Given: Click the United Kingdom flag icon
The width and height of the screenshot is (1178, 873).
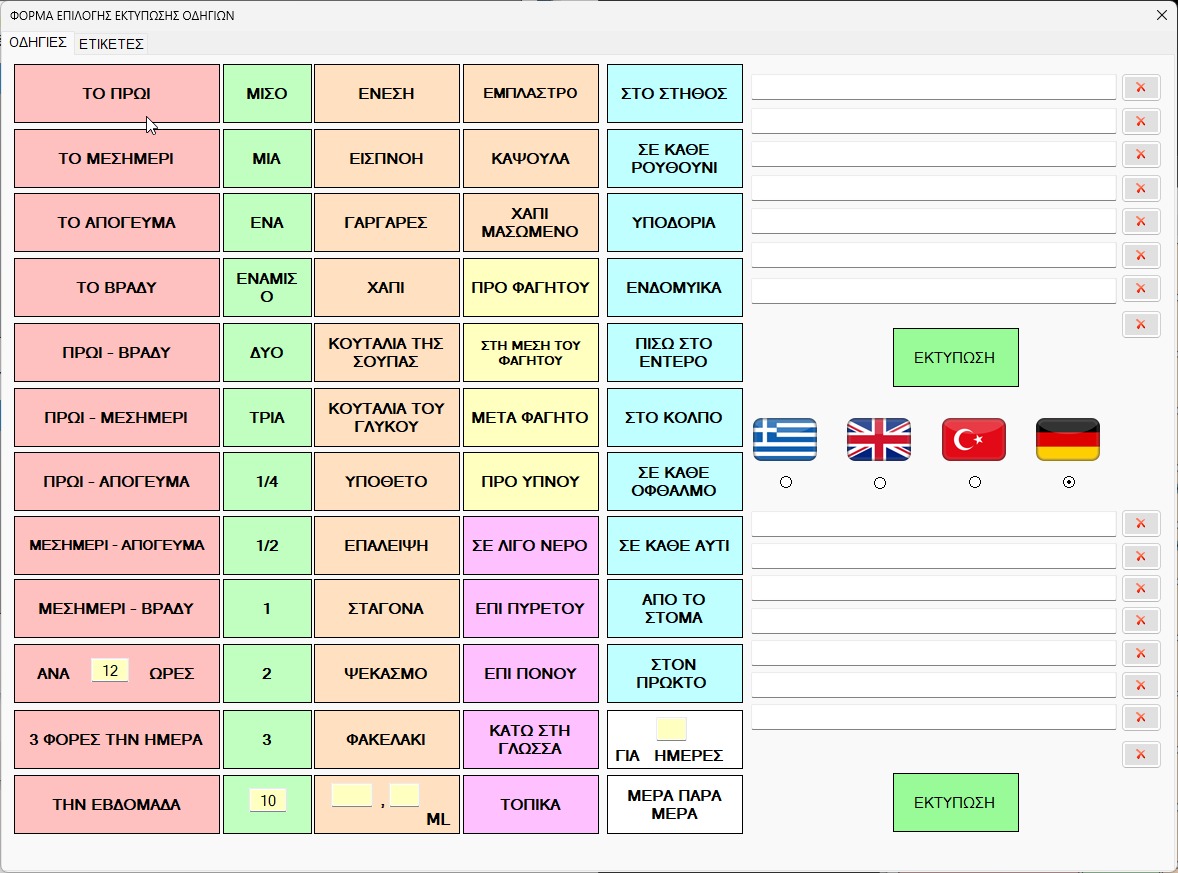Looking at the screenshot, I should point(879,440).
